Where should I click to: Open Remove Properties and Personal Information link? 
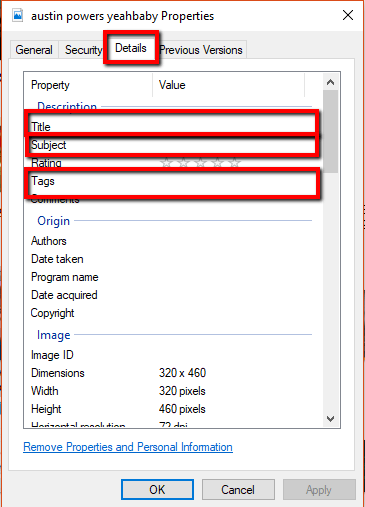(x=128, y=447)
